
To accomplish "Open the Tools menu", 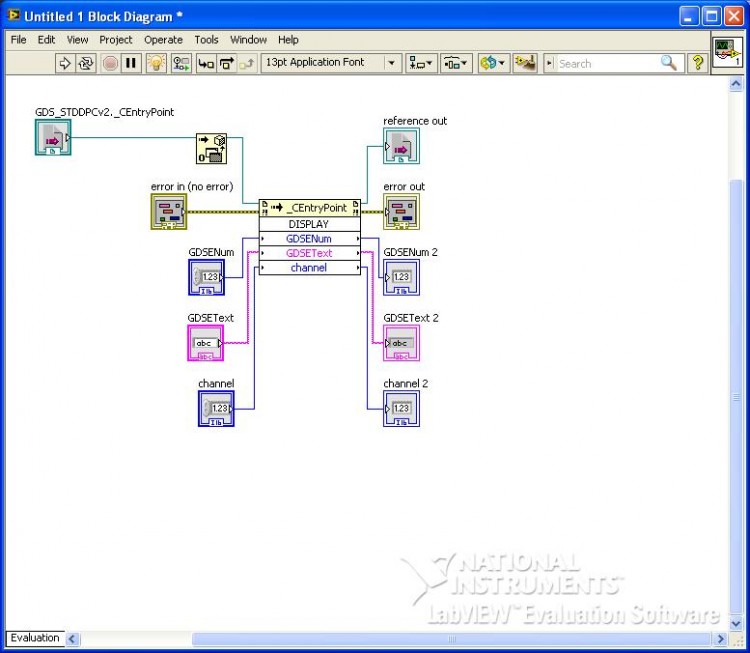I will pos(206,40).
